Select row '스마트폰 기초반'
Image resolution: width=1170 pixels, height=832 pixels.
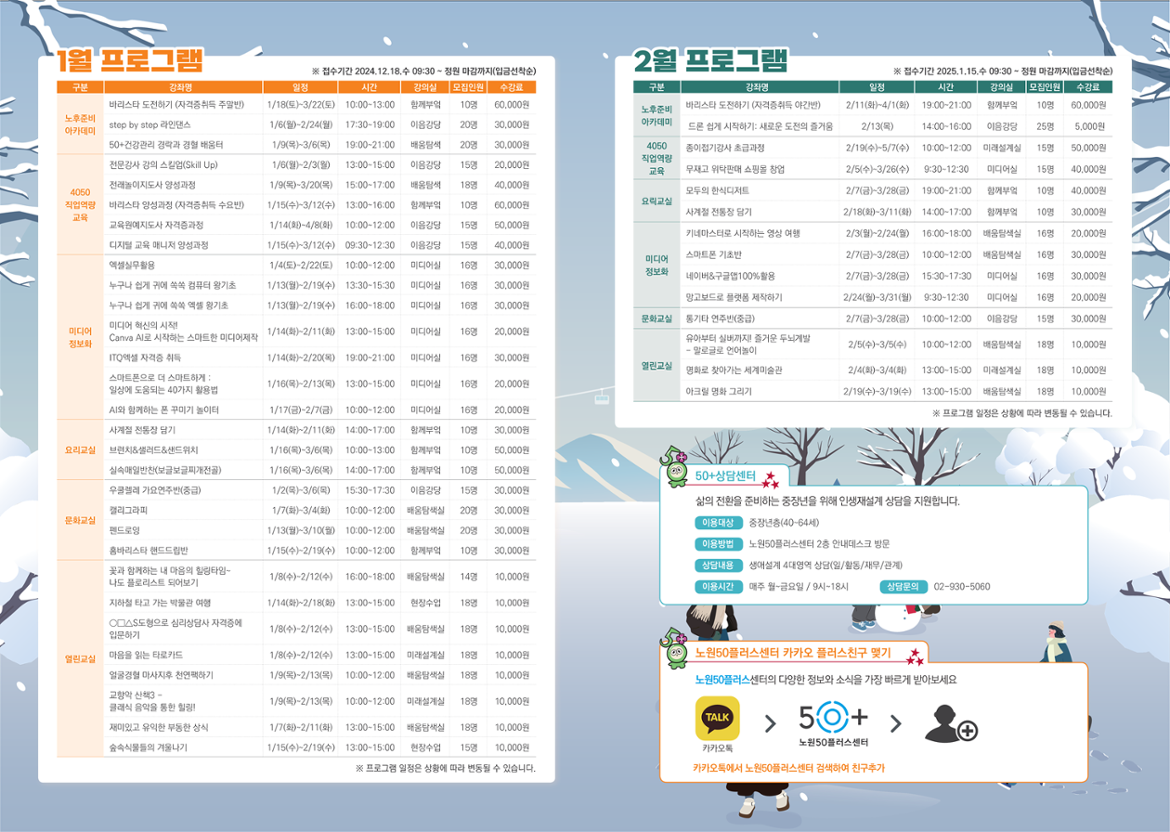pyautogui.click(x=896, y=255)
